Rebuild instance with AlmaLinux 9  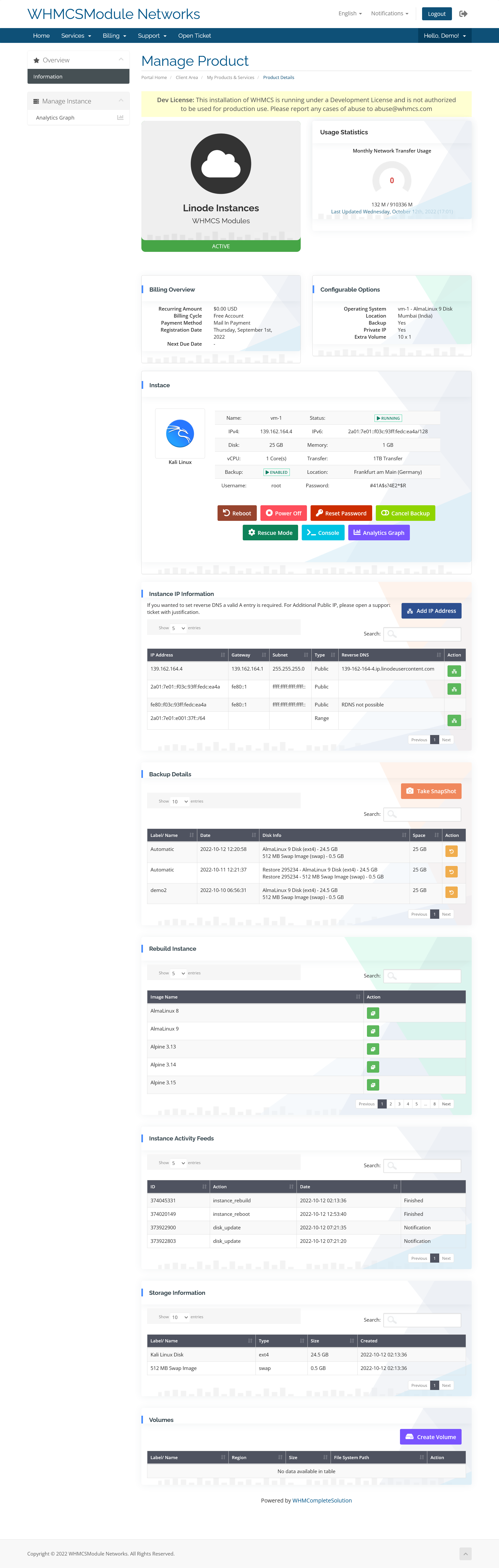coord(373,1031)
